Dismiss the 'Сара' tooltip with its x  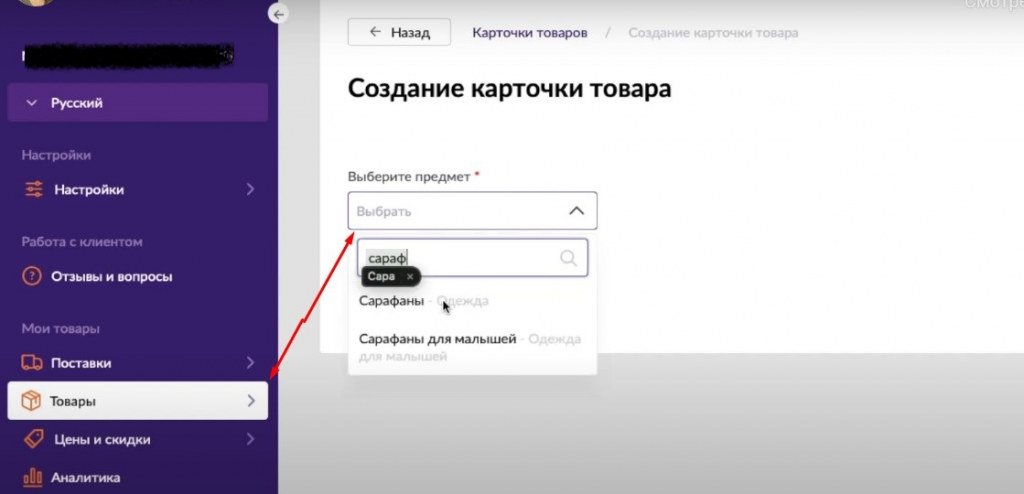410,276
